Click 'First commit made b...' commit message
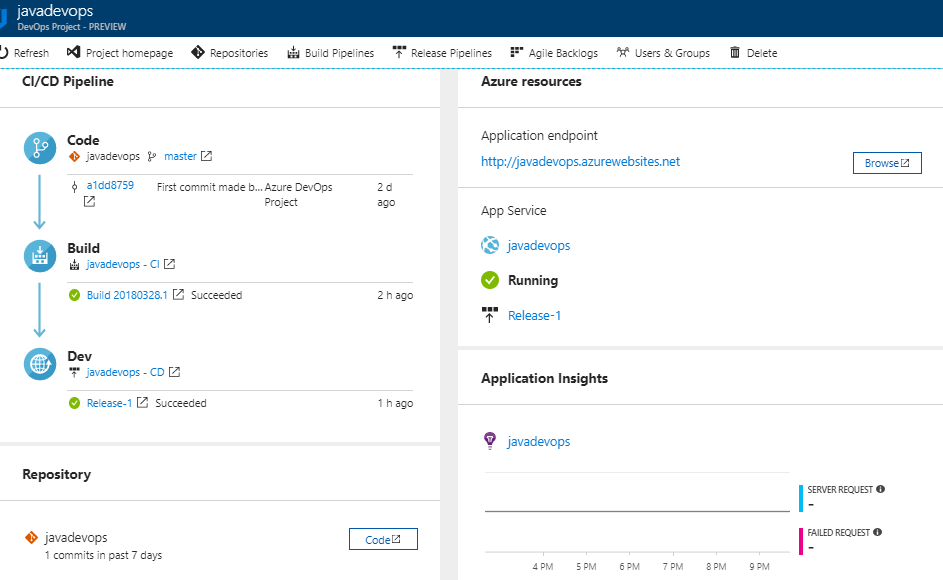 pos(209,187)
